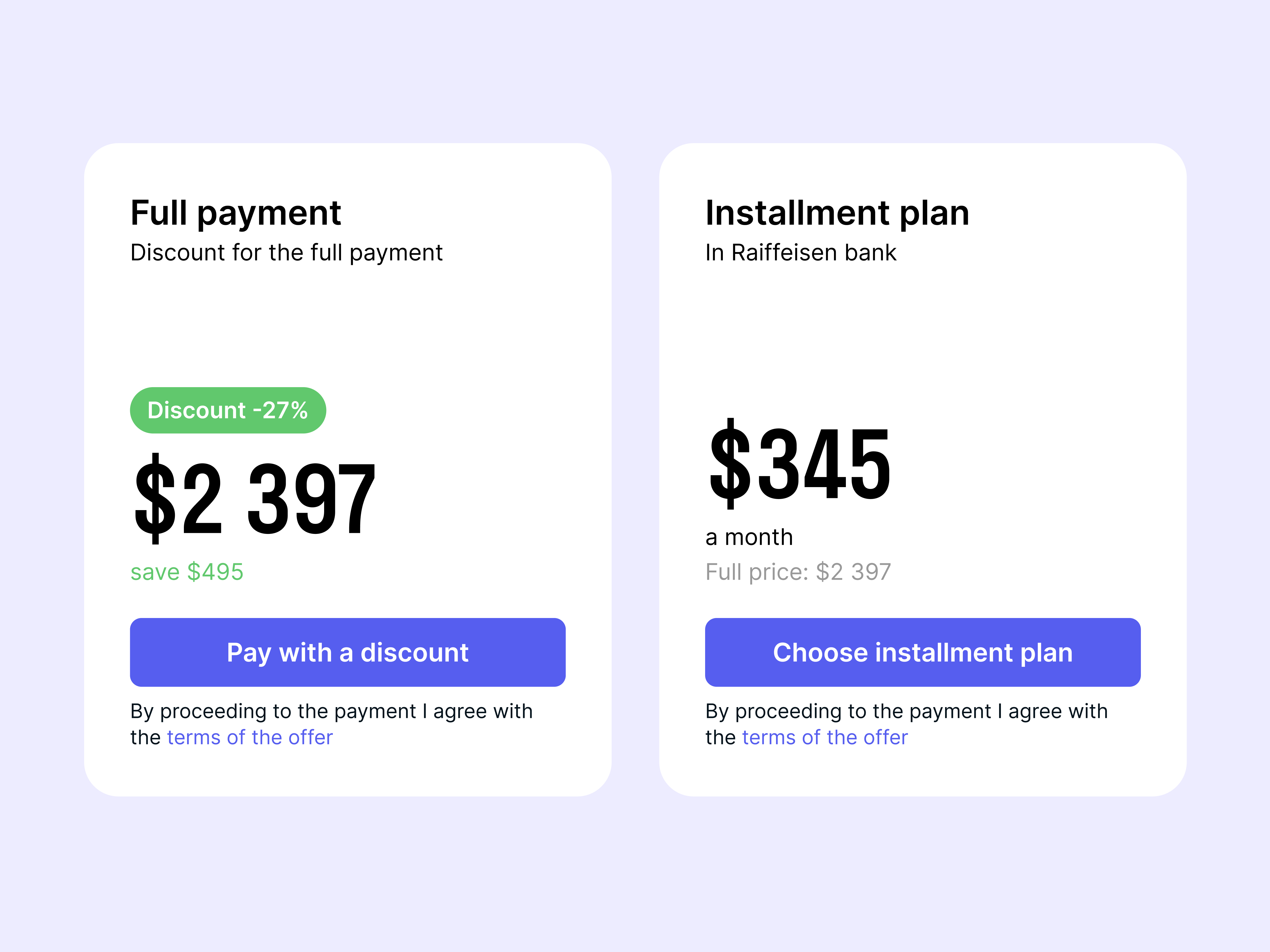
Task: Open terms of the offer under Installment plan
Action: [824, 737]
